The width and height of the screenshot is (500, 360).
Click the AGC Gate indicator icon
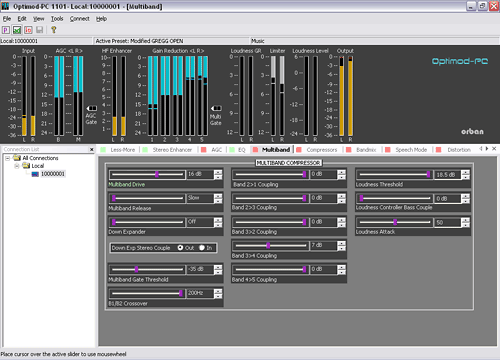point(92,108)
